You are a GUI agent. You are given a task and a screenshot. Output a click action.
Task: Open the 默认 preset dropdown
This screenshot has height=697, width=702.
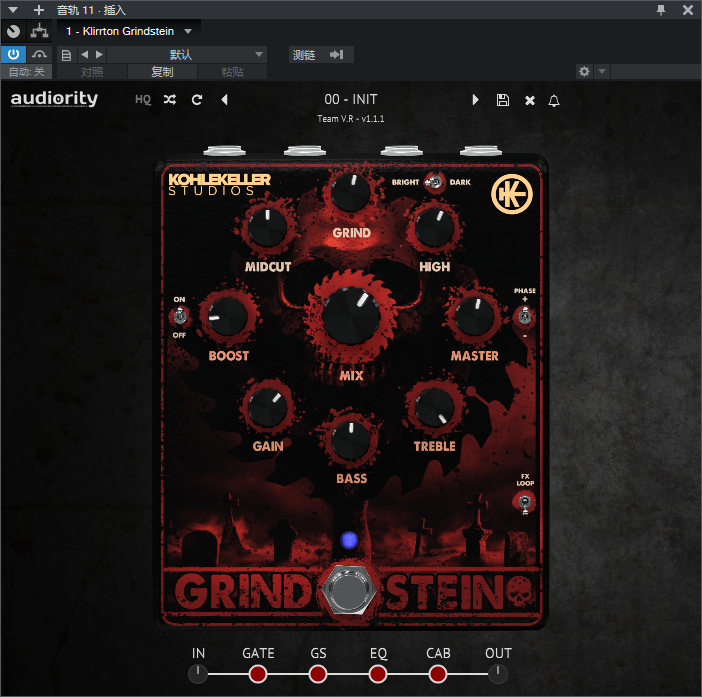point(187,55)
